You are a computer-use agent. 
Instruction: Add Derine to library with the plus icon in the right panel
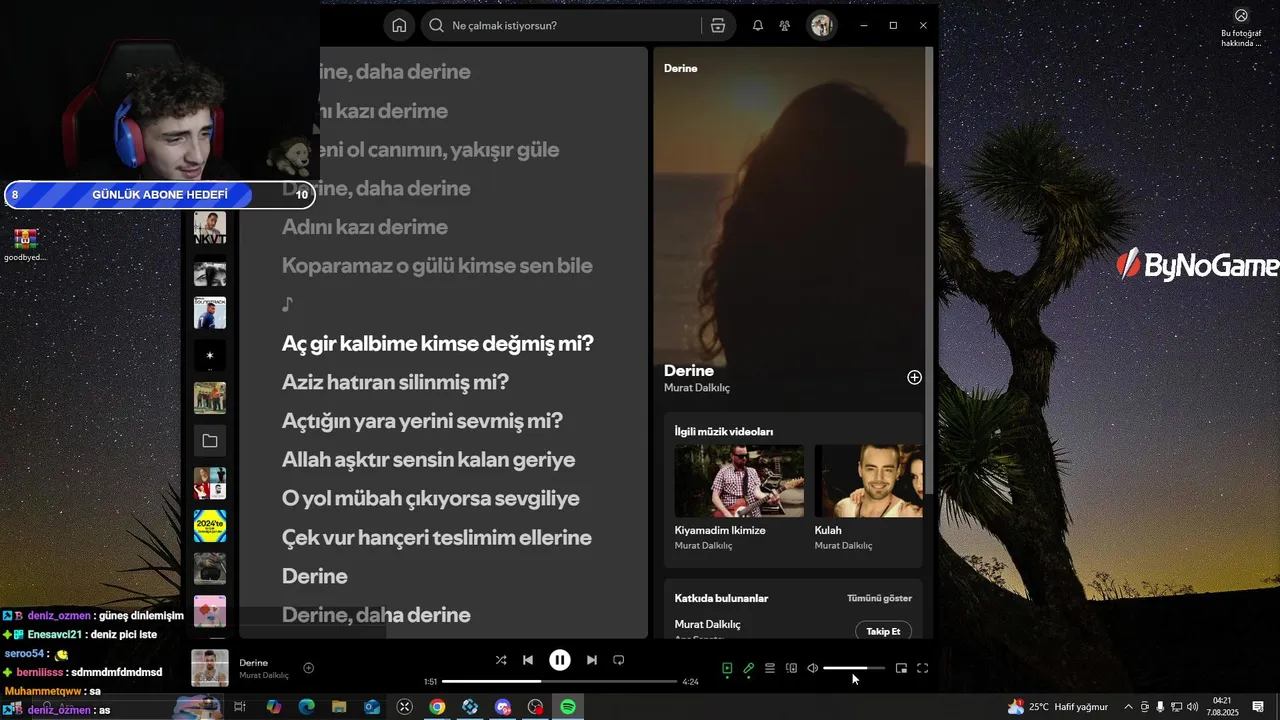(914, 377)
